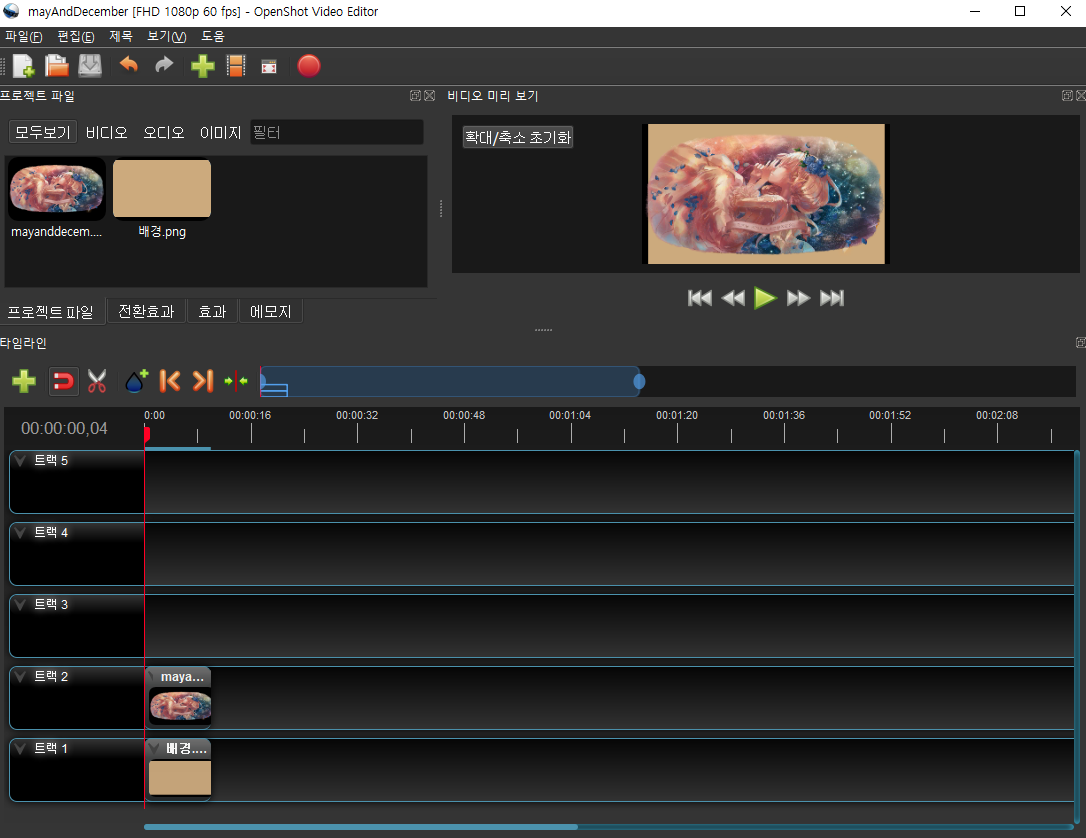This screenshot has height=838, width=1086.
Task: Jump to end of preview
Action: (832, 298)
